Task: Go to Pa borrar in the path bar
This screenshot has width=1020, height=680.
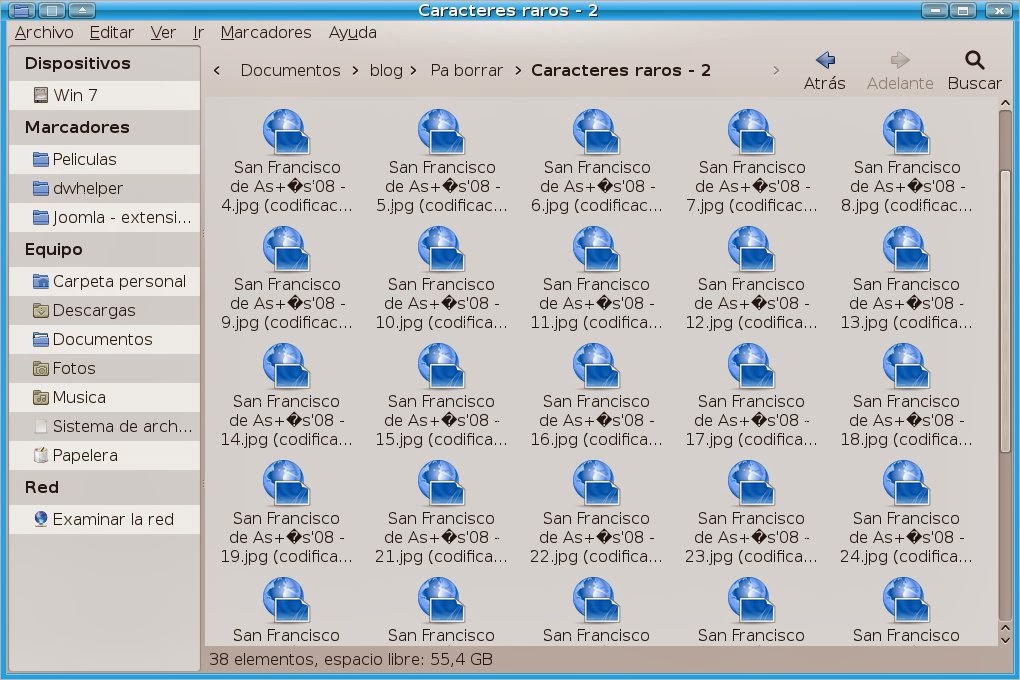Action: point(466,70)
